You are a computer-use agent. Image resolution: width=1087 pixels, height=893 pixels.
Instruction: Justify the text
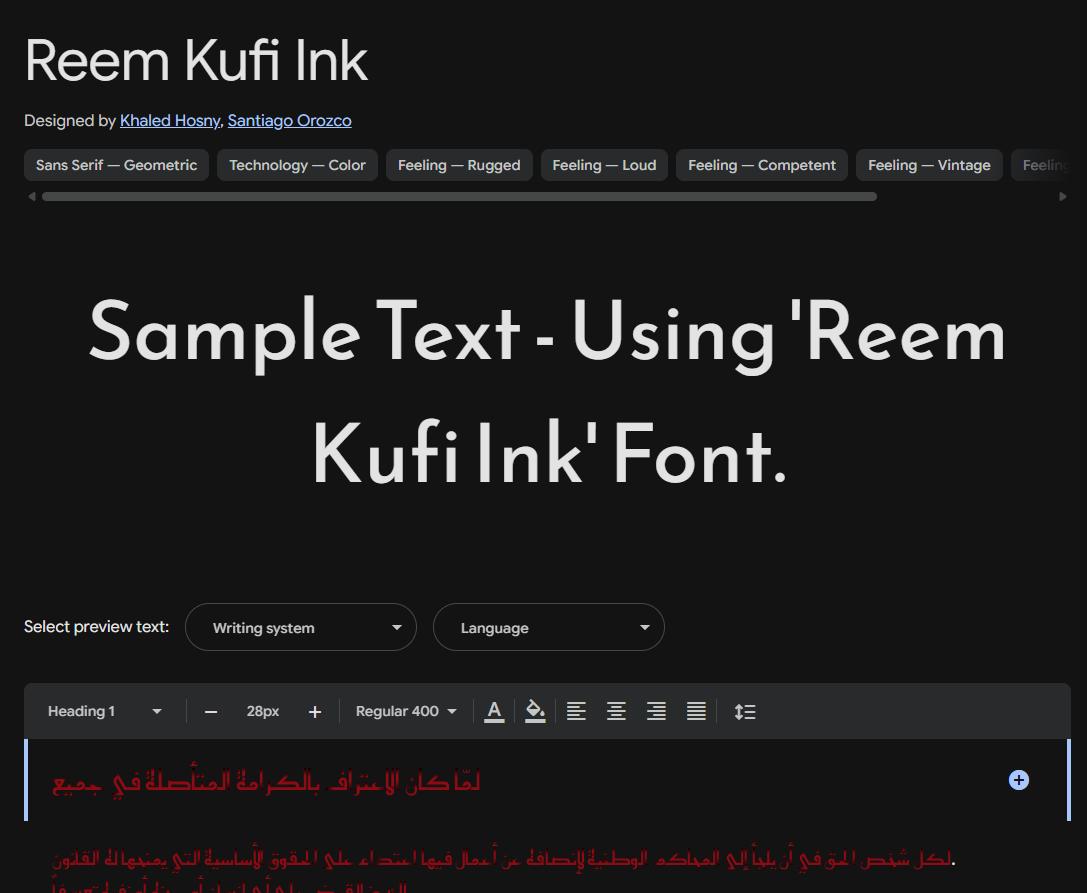[696, 711]
